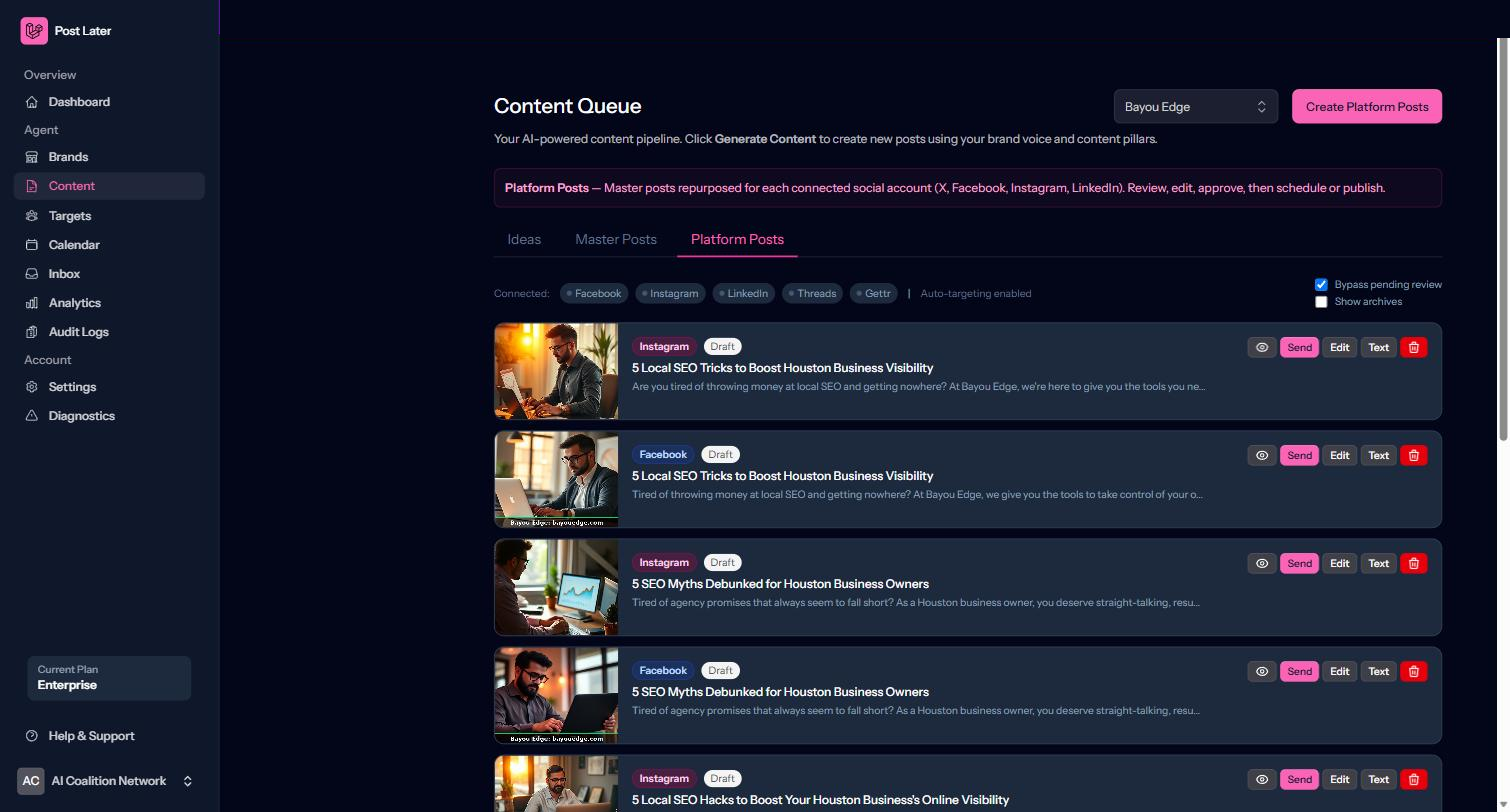
Task: Open Audit Logs in the sidebar
Action: [109, 332]
